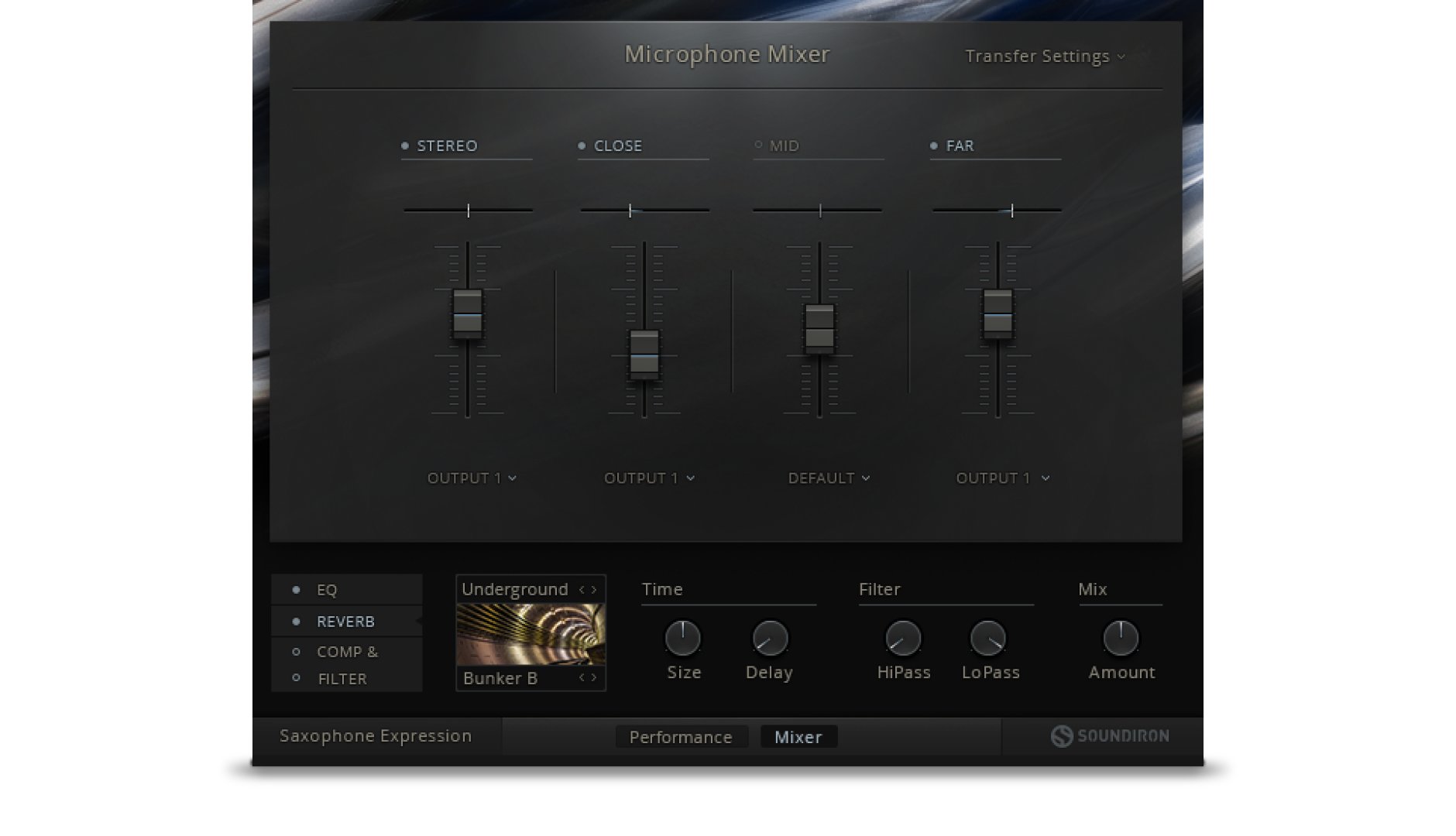Open the Transfer Settings dropdown
The image size is (1456, 836).
click(1044, 56)
